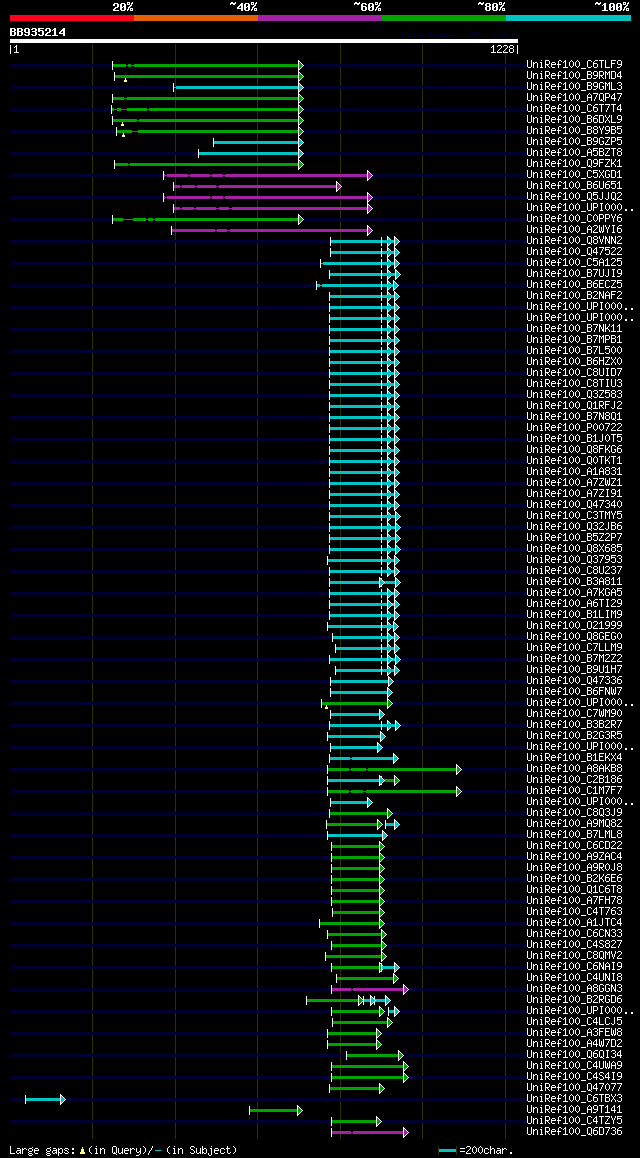The image size is (640, 1158).
Task: Open hit UniRef100_B9GML3
Action: tap(574, 86)
